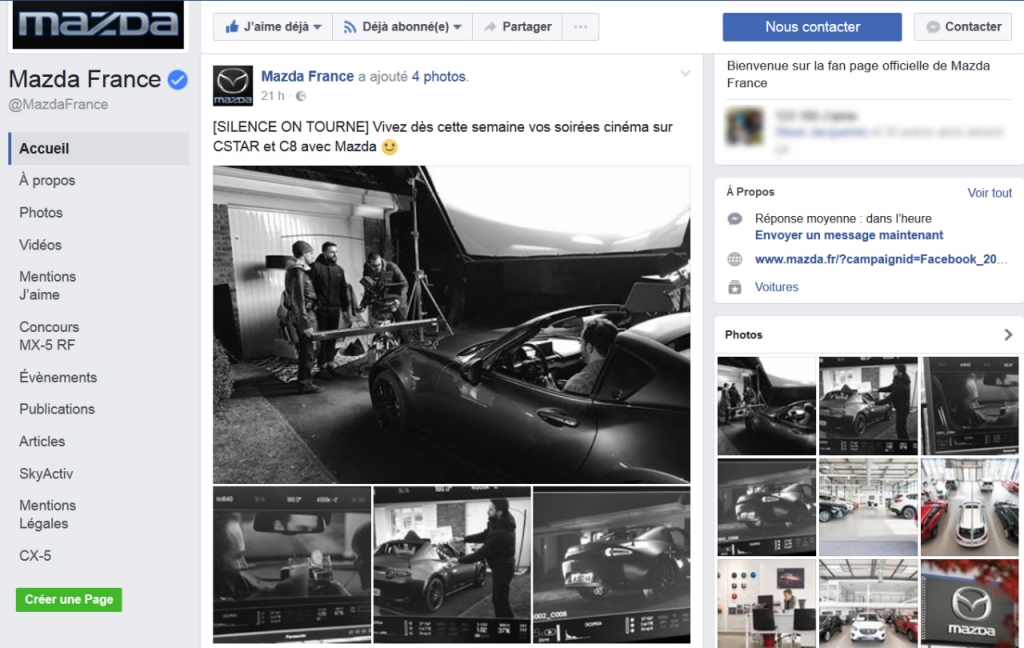Click the Voitures category icon
Screen dimensions: 1024x648
pyautogui.click(x=735, y=287)
